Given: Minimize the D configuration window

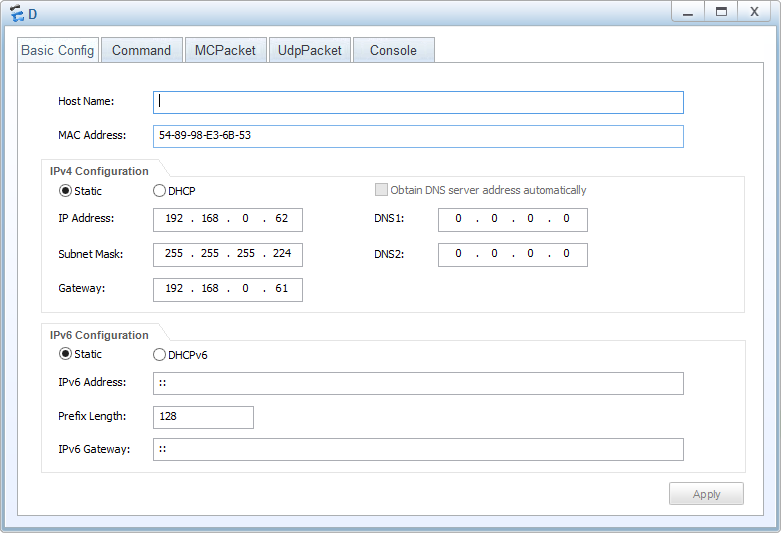Looking at the screenshot, I should click(x=688, y=11).
